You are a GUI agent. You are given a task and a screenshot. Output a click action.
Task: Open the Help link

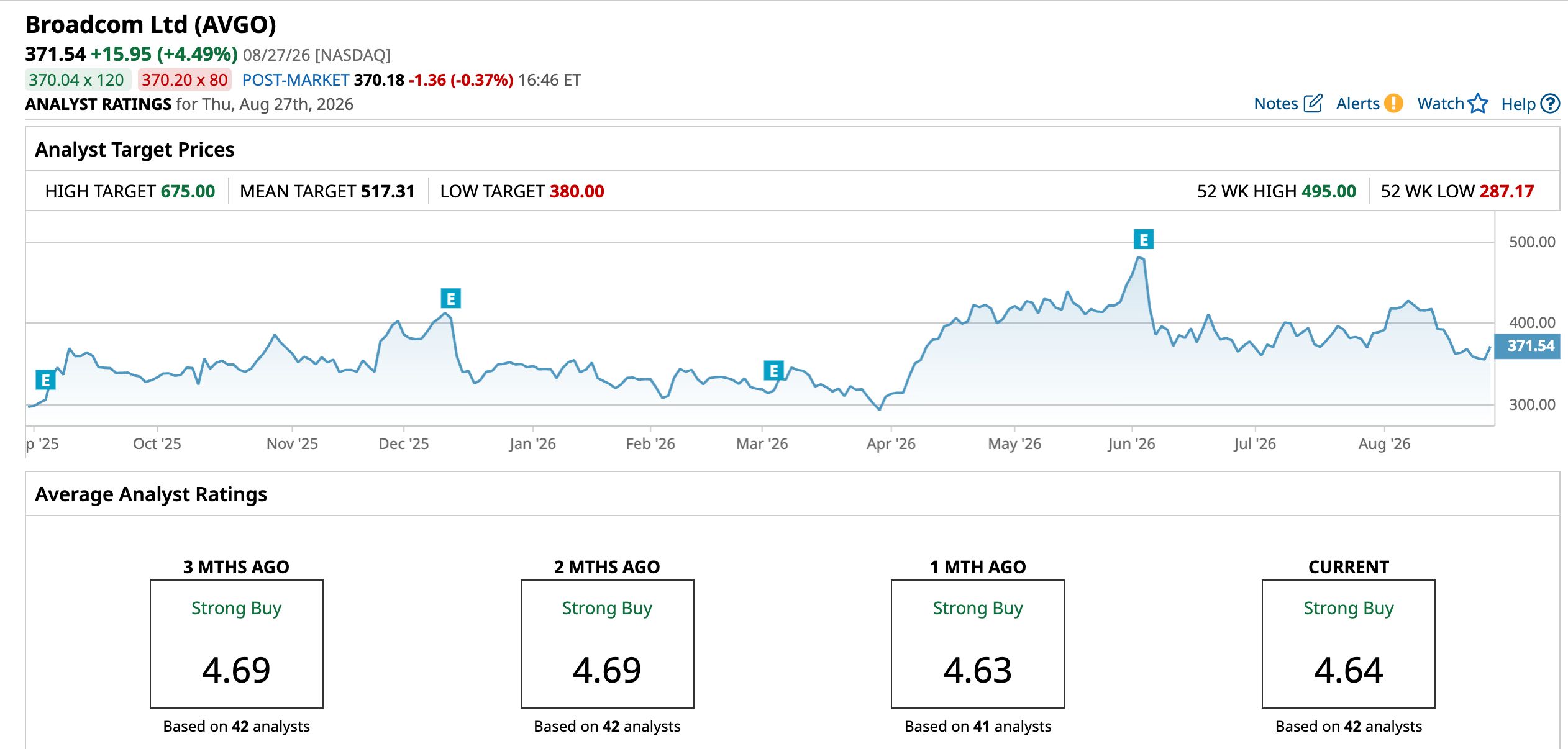1518,104
